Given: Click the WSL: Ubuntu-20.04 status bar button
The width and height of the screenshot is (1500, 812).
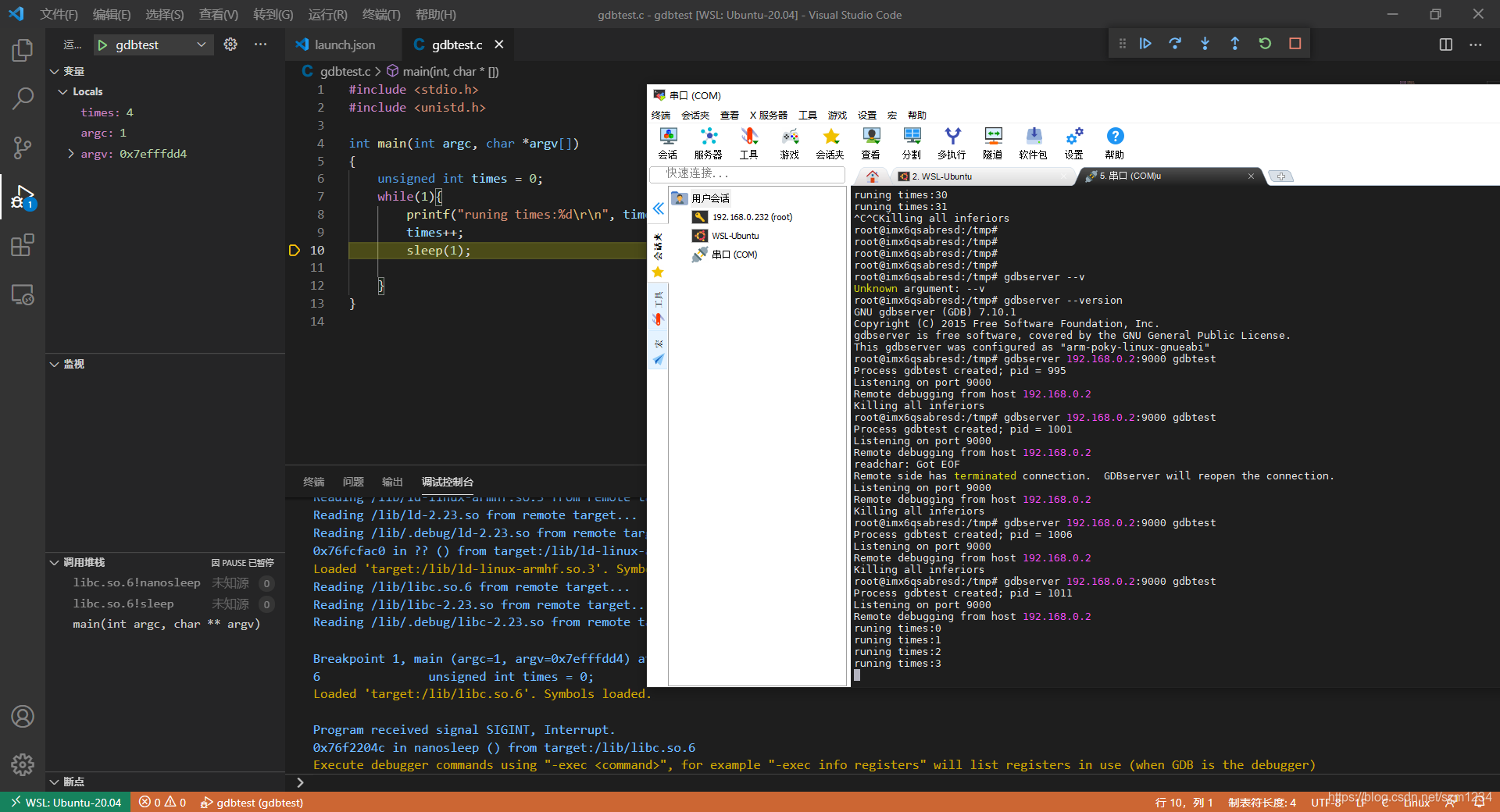Looking at the screenshot, I should 65,803.
